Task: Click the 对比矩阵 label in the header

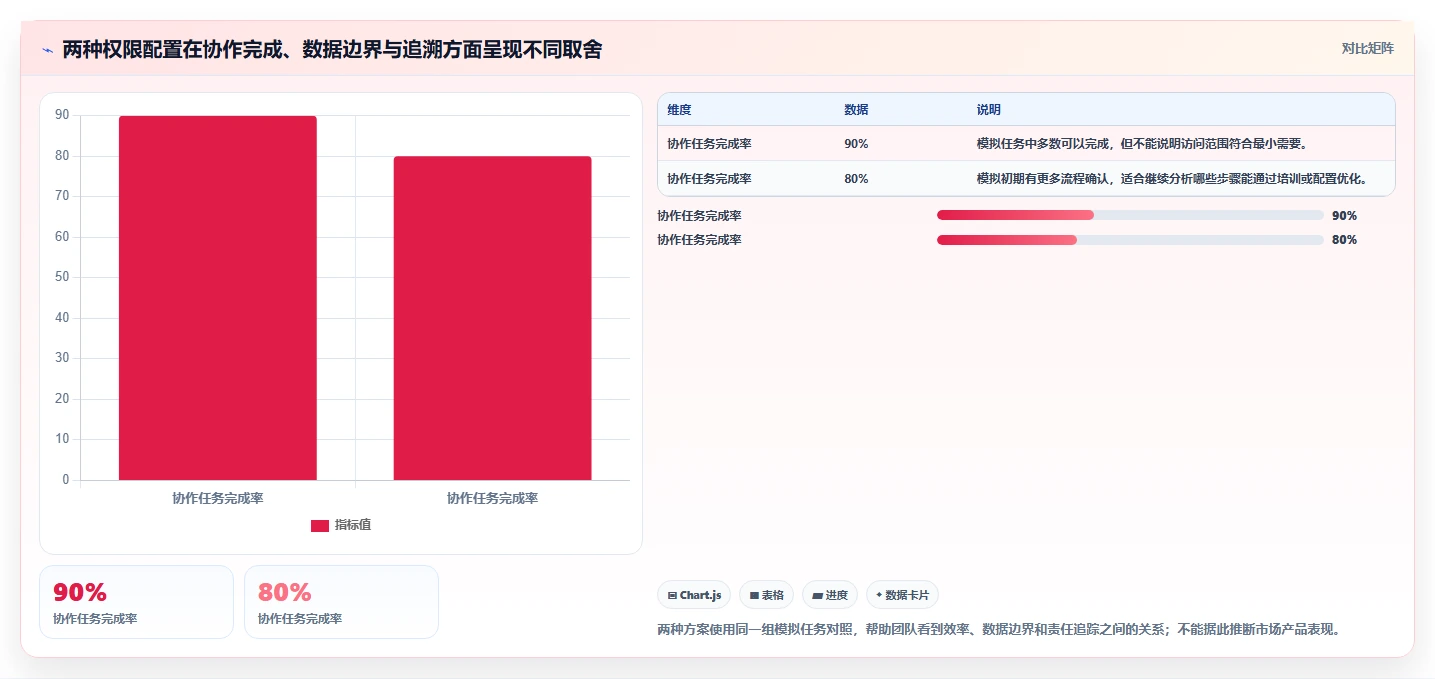Action: click(1367, 48)
